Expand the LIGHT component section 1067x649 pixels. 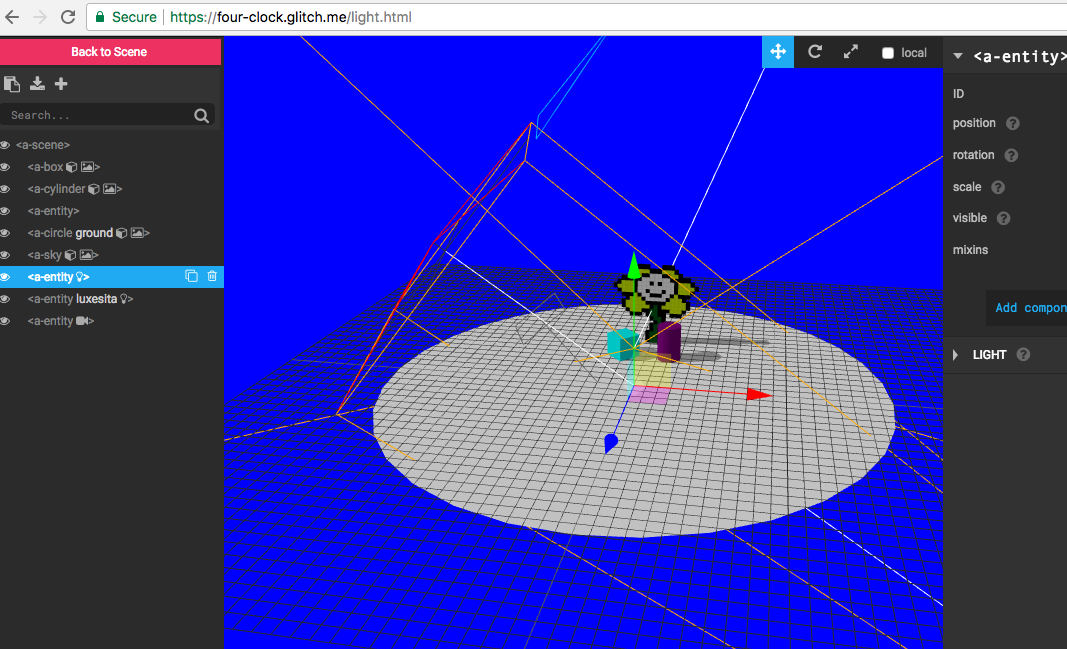tap(956, 354)
